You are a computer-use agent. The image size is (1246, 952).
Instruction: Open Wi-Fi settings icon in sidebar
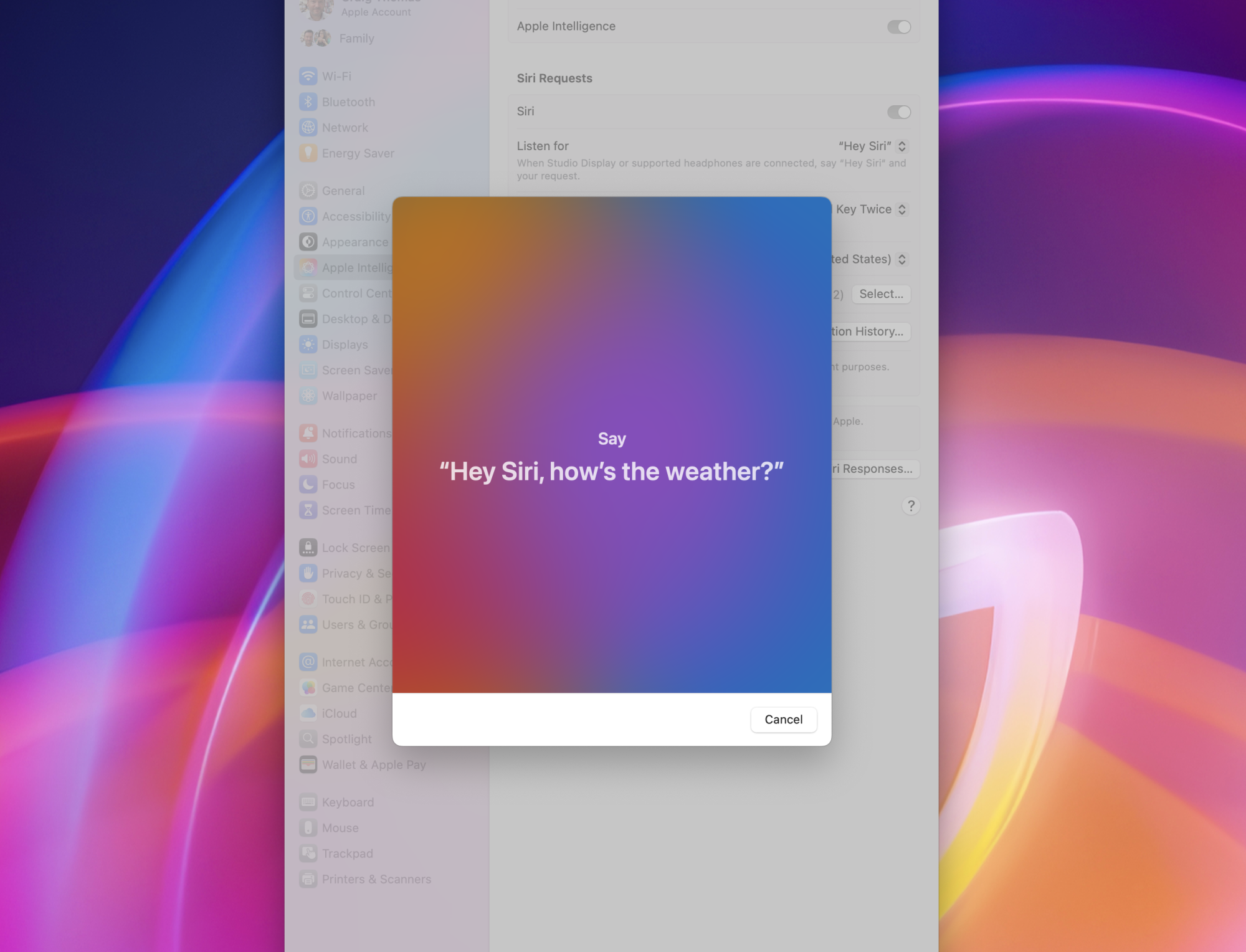(x=308, y=76)
